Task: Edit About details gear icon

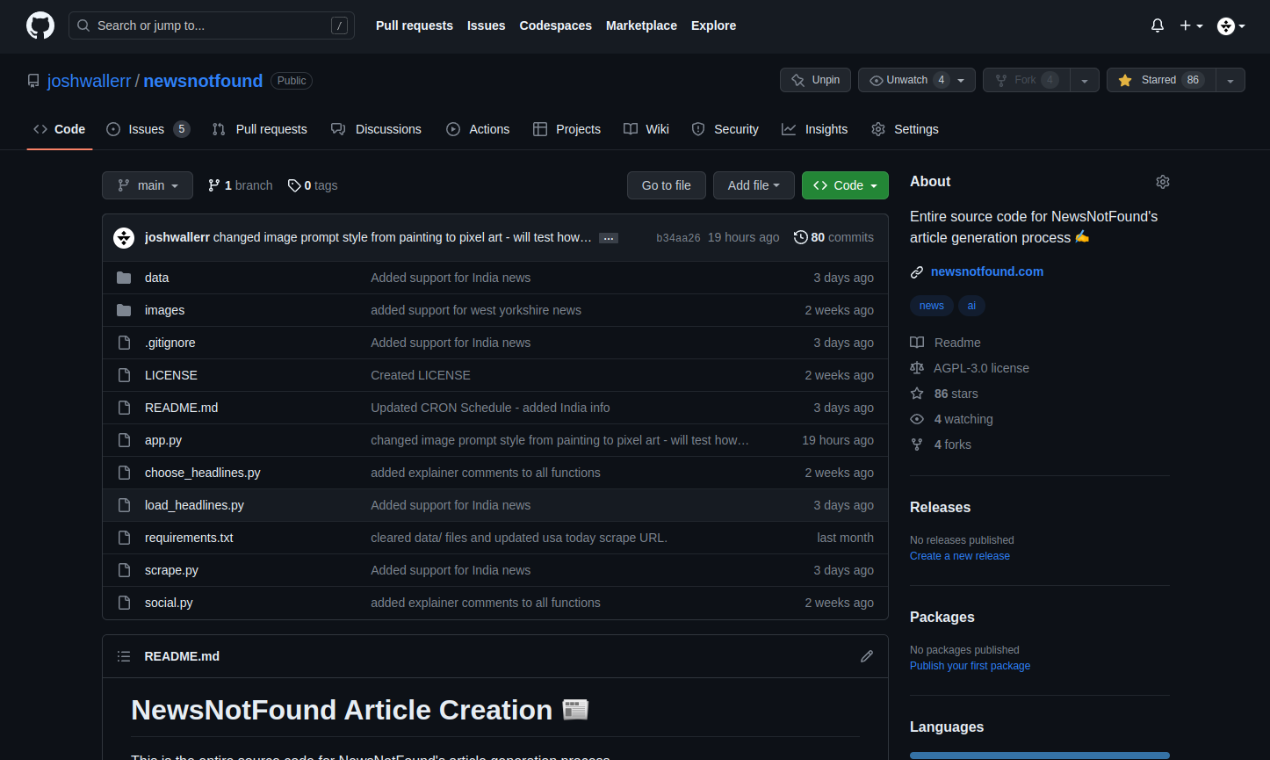Action: coord(1162,182)
